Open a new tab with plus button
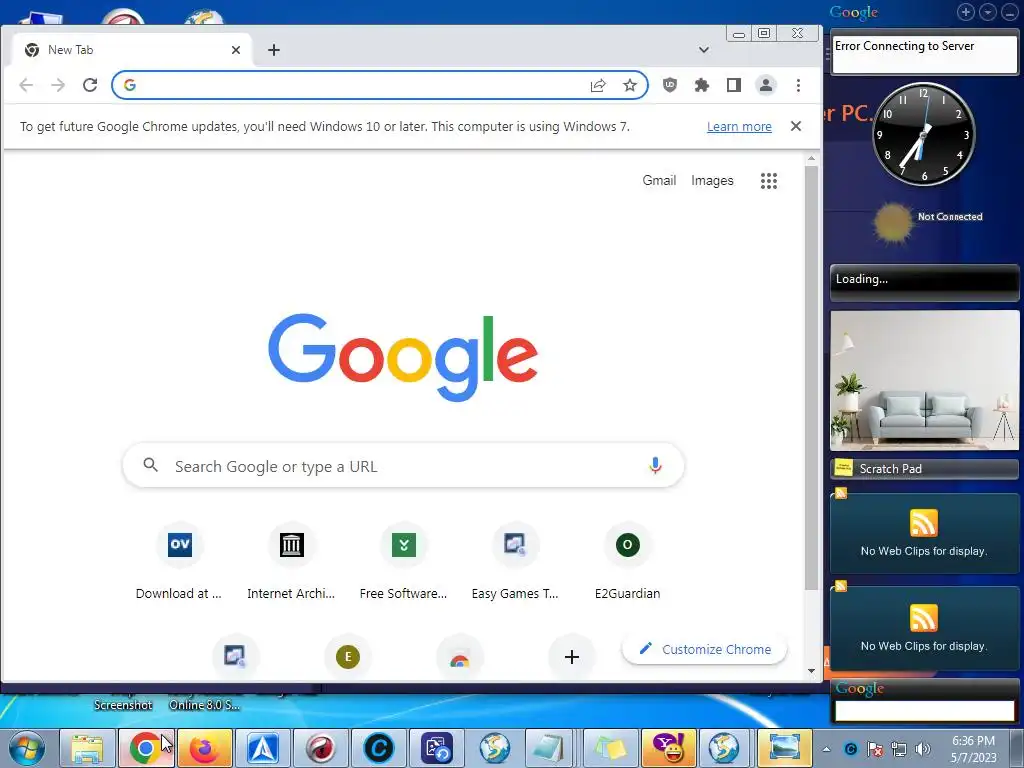Viewport: 1024px width, 768px height. pyautogui.click(x=274, y=50)
